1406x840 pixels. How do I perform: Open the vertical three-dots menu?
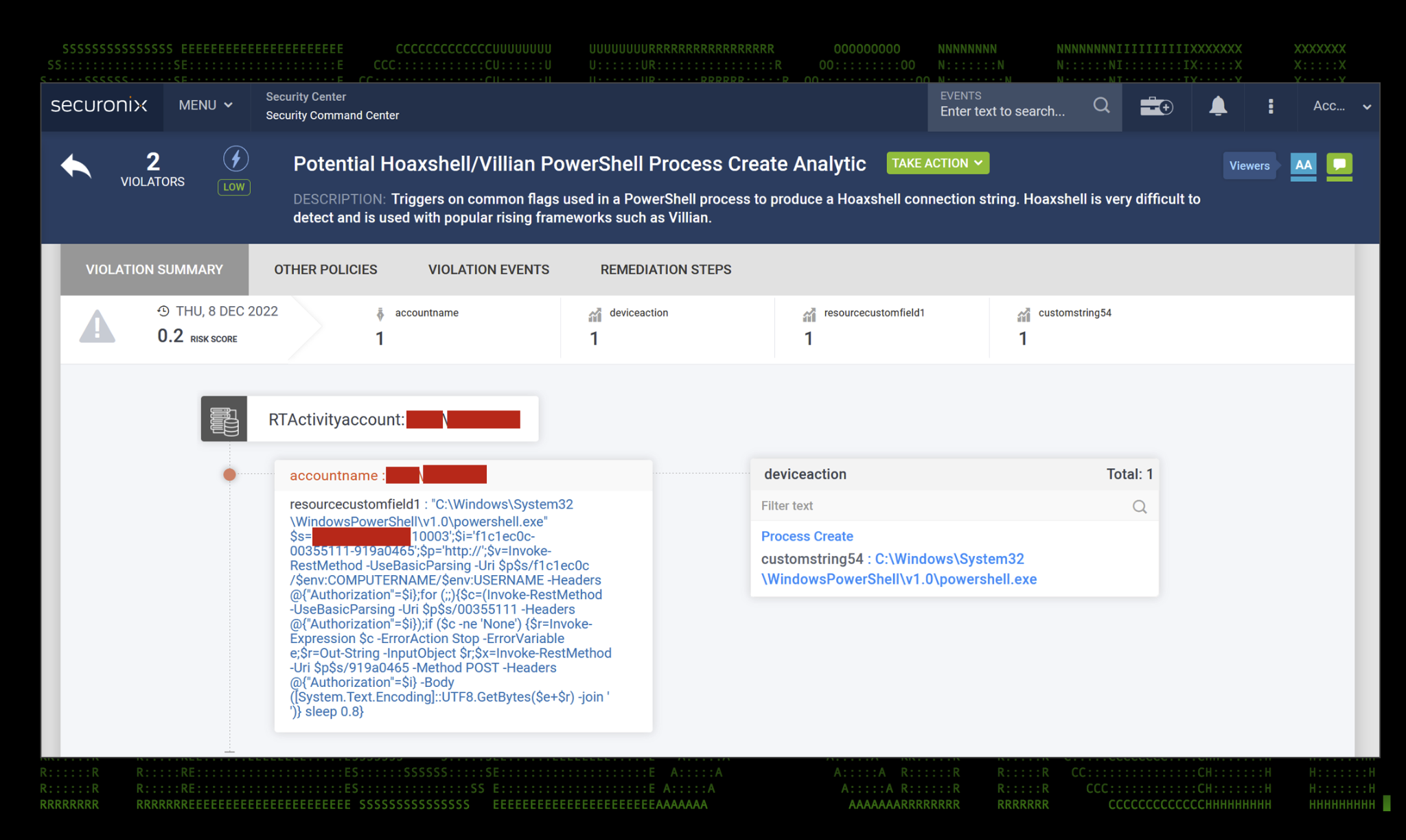tap(1271, 106)
